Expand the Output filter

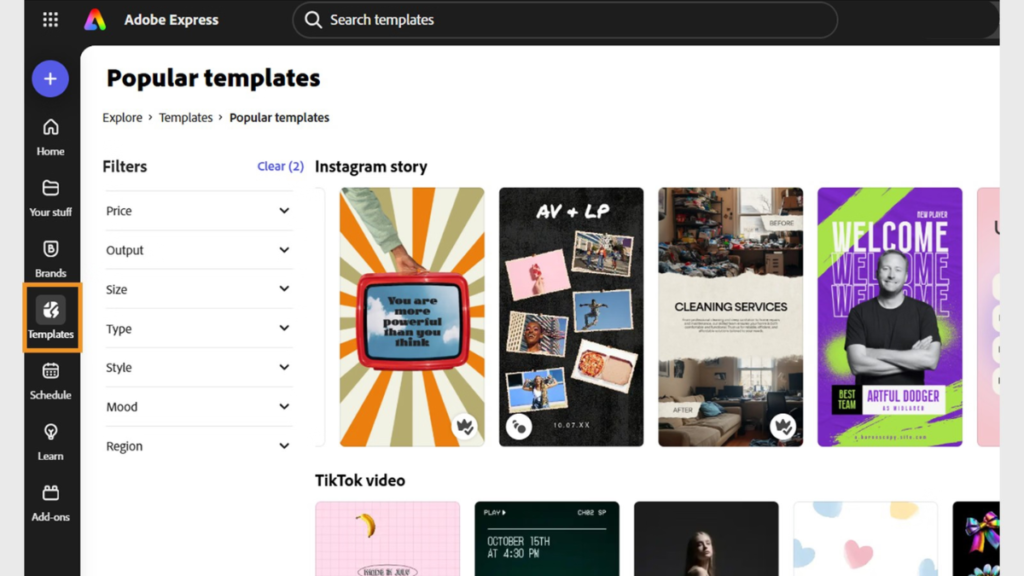[199, 250]
